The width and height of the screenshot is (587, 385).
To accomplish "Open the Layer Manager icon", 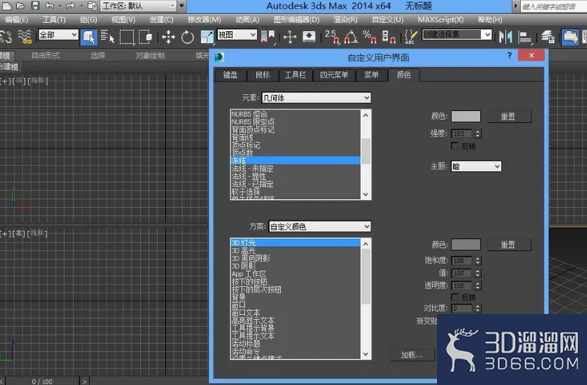I will point(548,37).
